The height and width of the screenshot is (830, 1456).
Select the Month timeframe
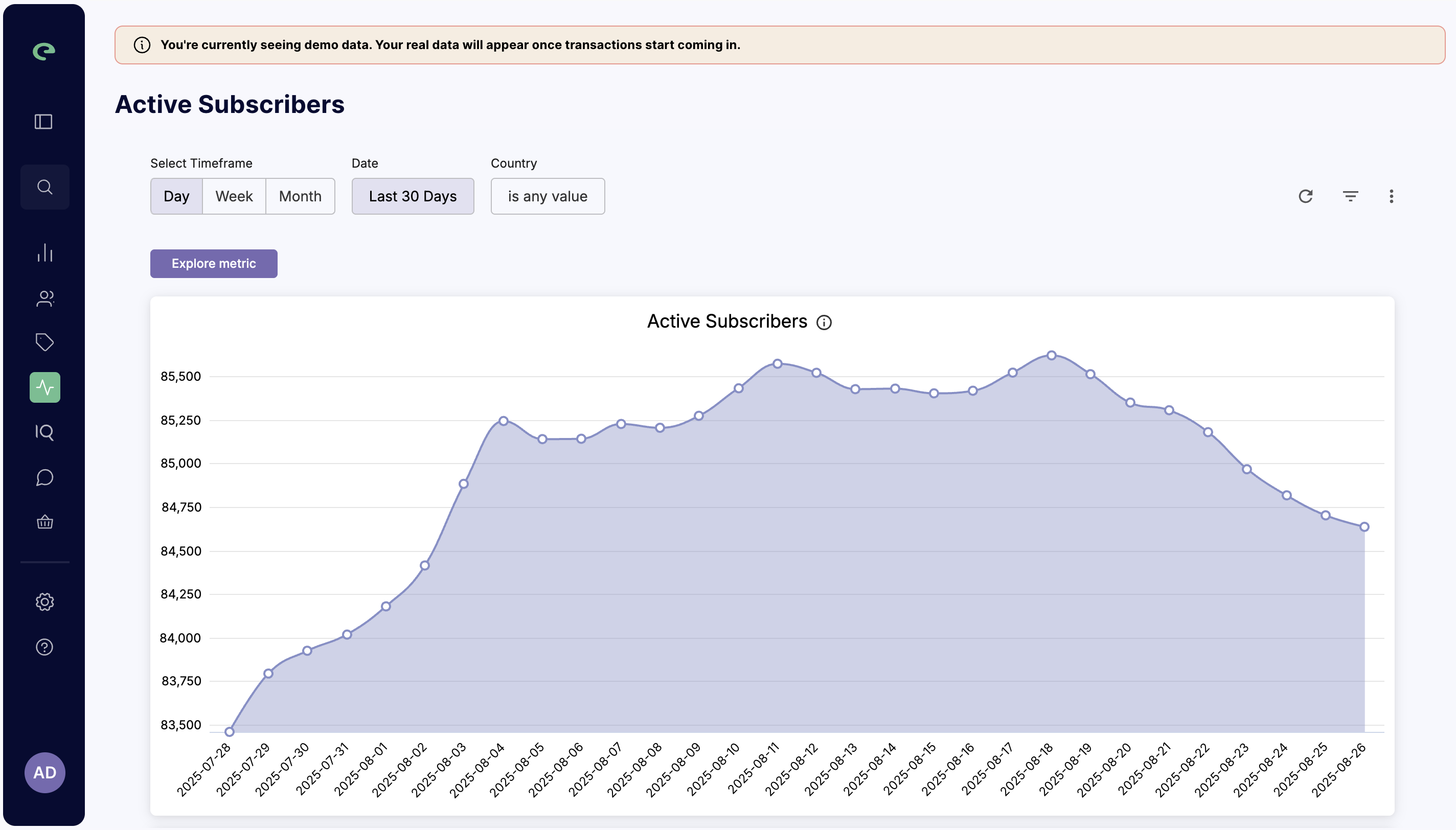(x=300, y=196)
